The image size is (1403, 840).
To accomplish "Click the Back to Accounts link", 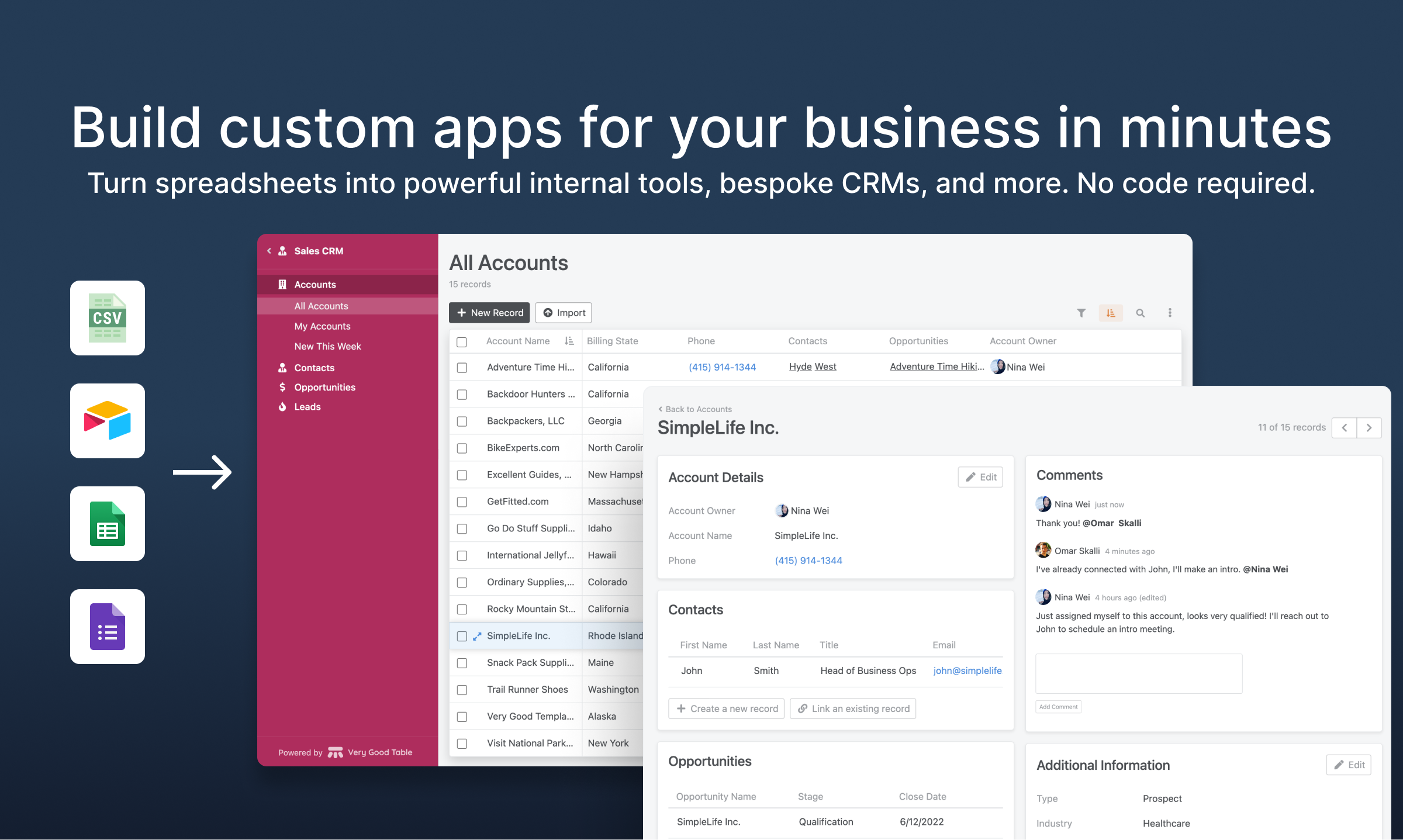I will pos(695,409).
